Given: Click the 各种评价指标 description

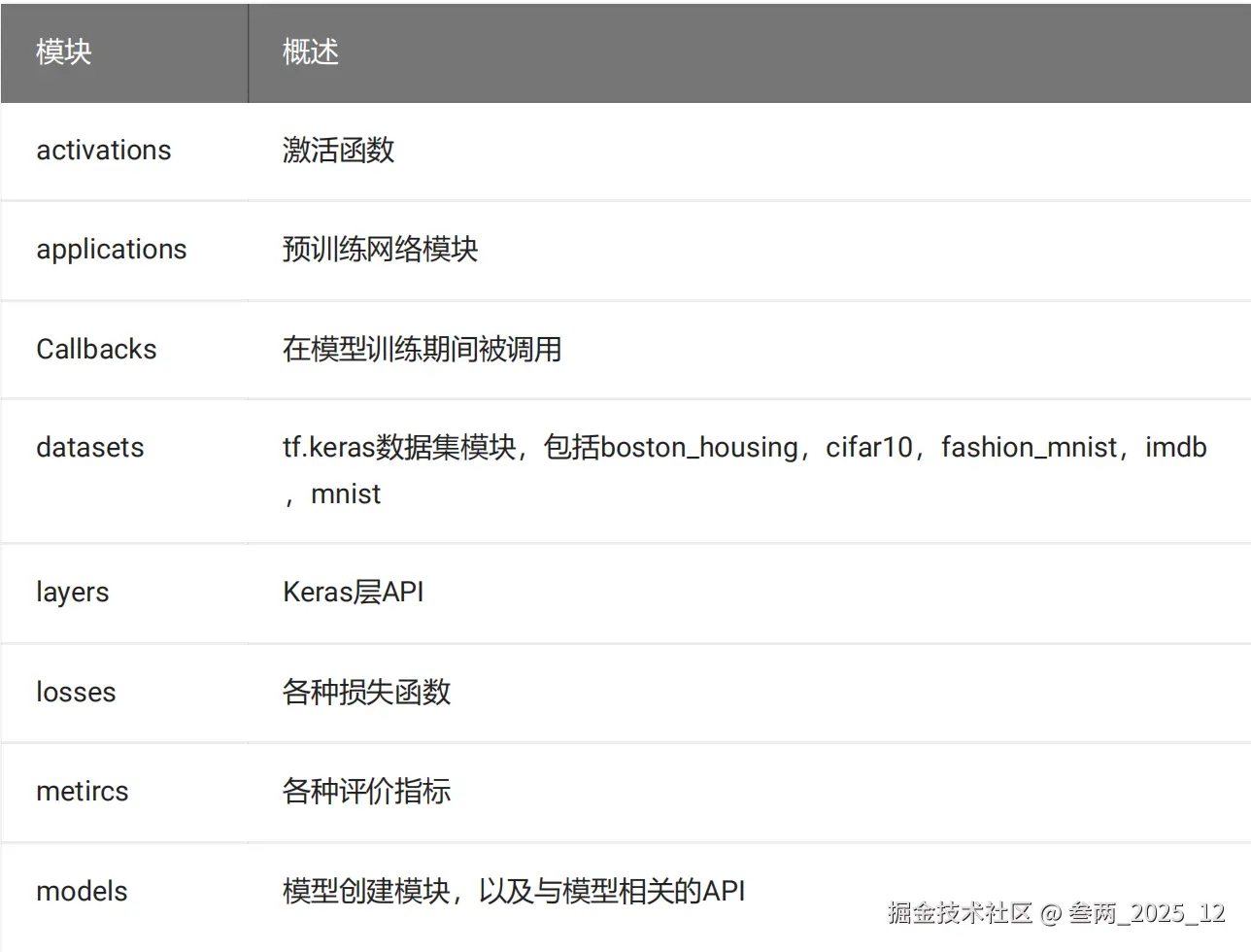Looking at the screenshot, I should [x=366, y=792].
